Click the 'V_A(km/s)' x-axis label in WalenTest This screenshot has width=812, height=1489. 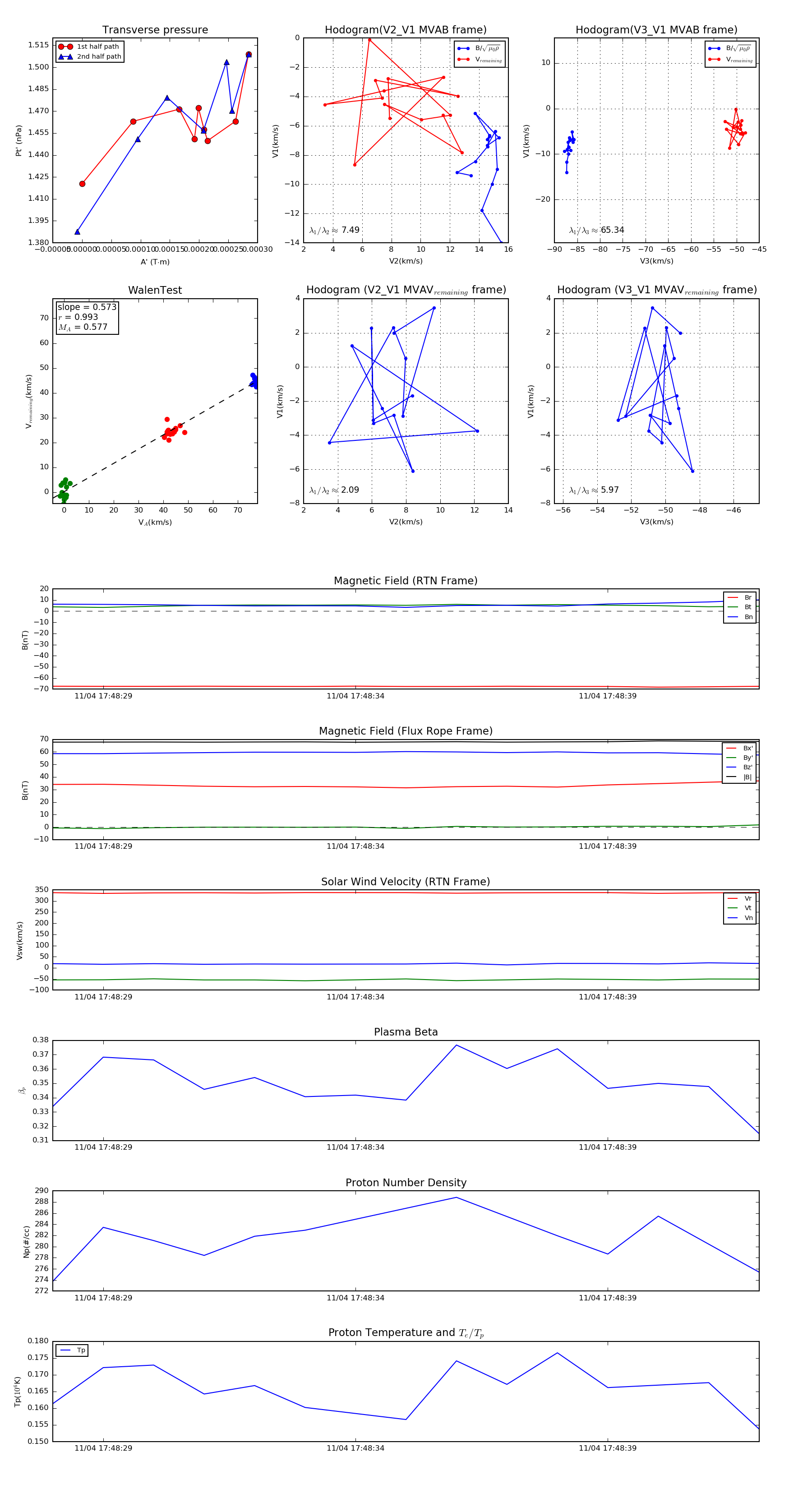click(155, 523)
